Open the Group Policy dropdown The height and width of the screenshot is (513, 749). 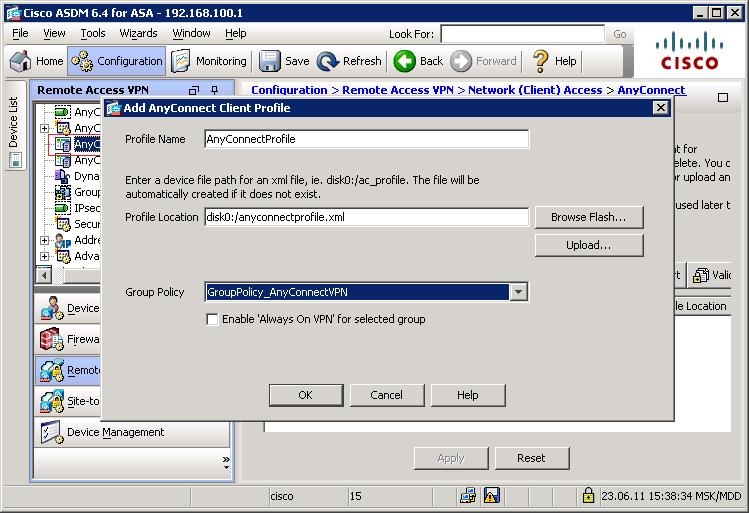coord(518,292)
